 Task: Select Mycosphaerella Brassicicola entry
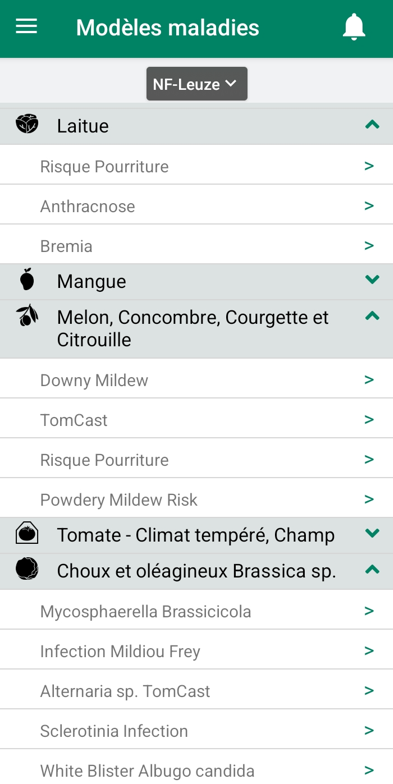196,611
